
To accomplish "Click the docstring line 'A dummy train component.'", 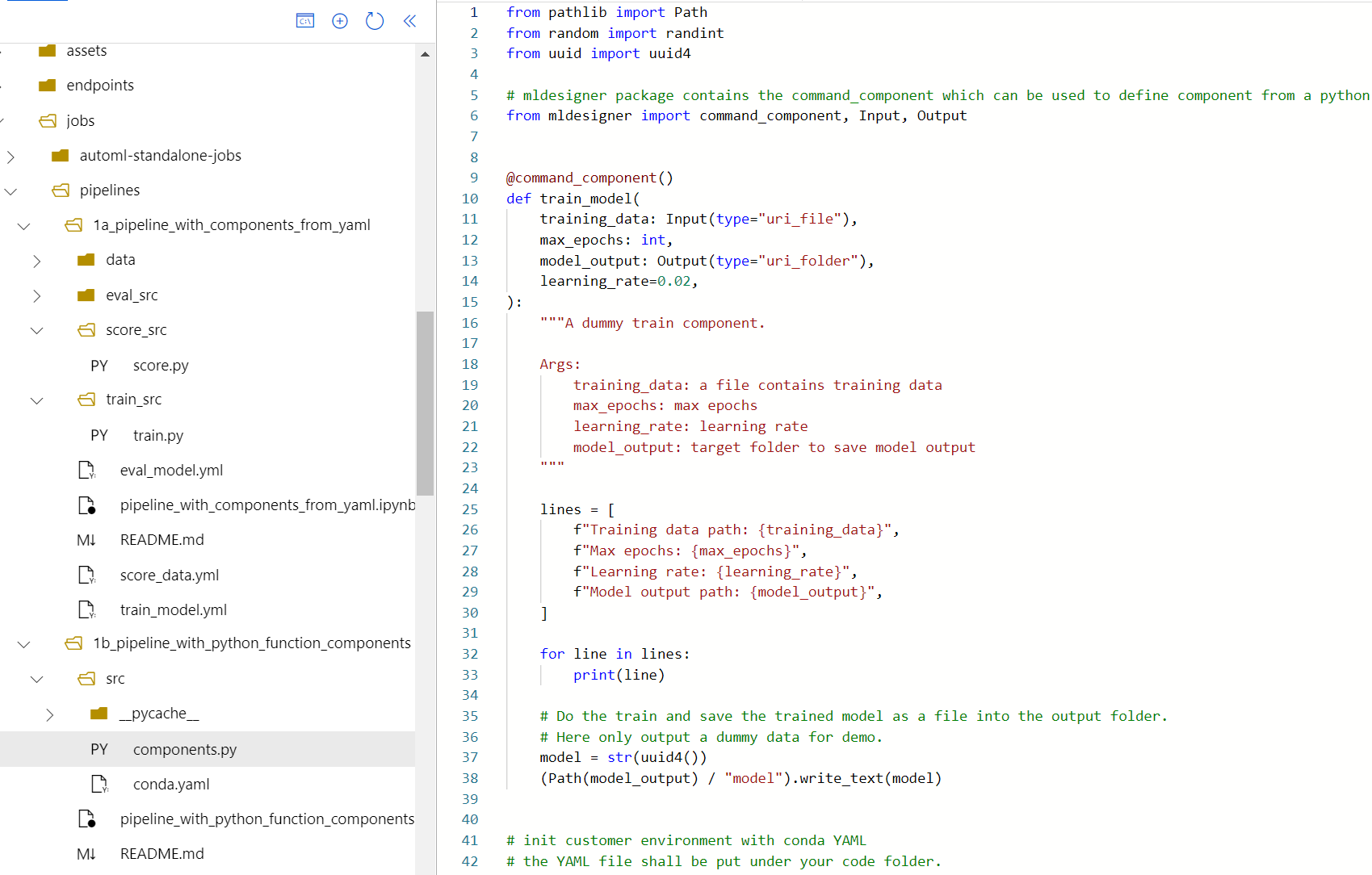I will [x=652, y=323].
